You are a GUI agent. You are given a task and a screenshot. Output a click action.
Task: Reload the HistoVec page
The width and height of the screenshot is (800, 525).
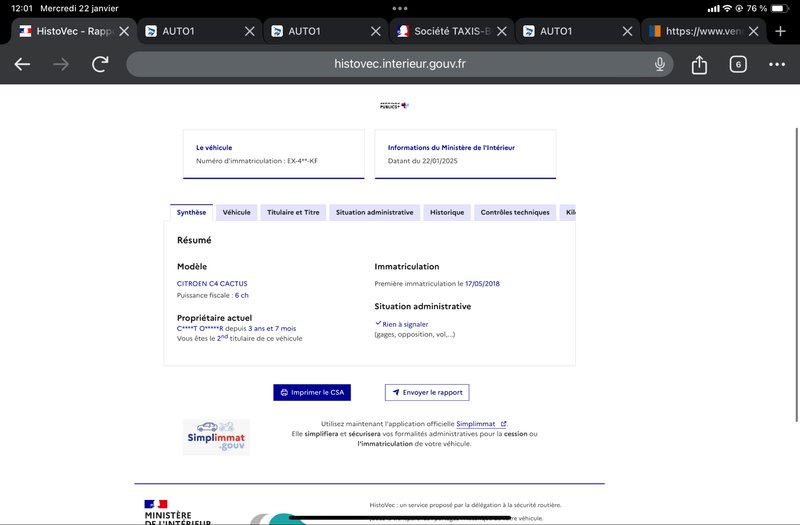coord(100,64)
